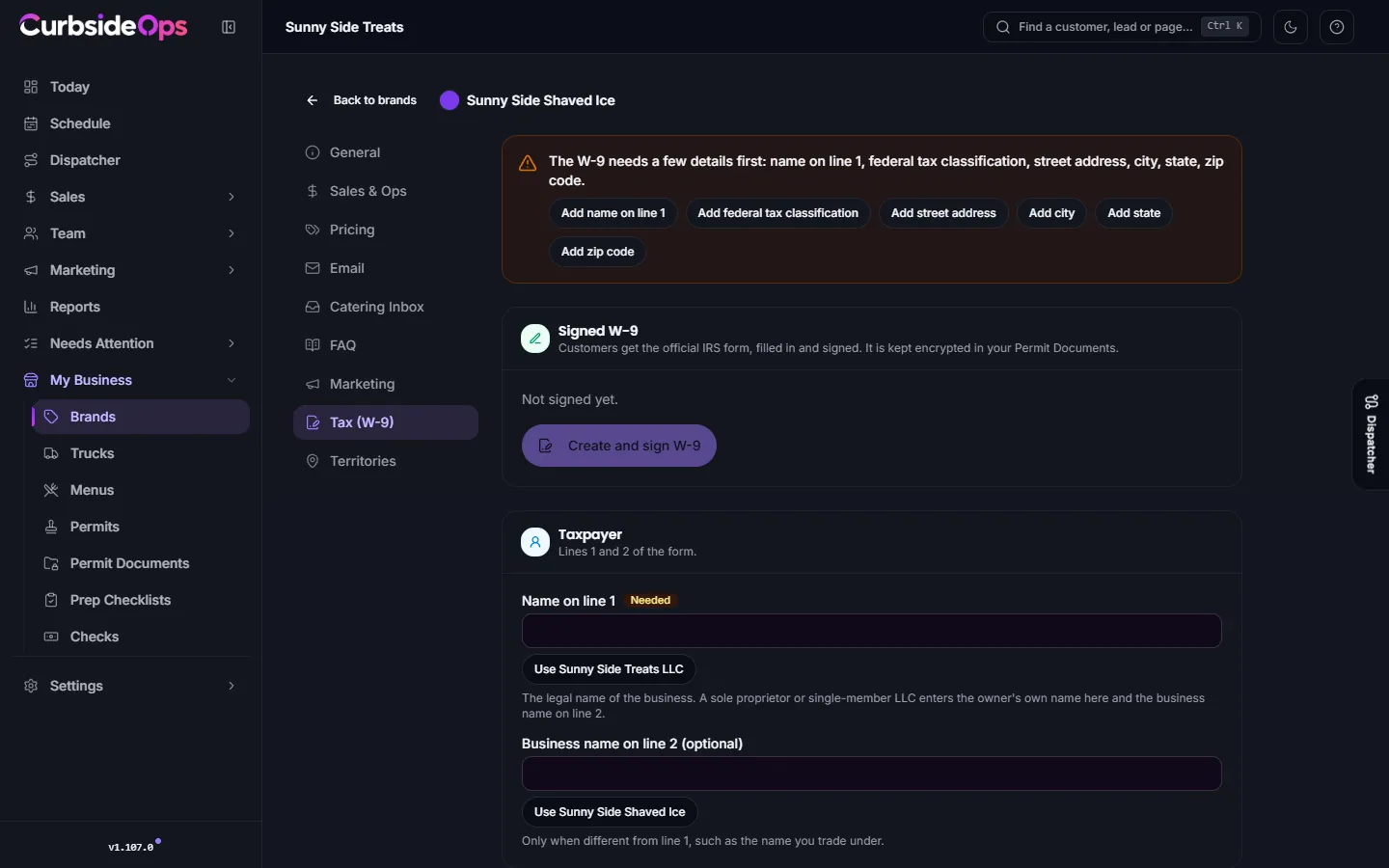Screen dimensions: 1389x868
Task: Click the Back to brands arrow
Action: 312,100
